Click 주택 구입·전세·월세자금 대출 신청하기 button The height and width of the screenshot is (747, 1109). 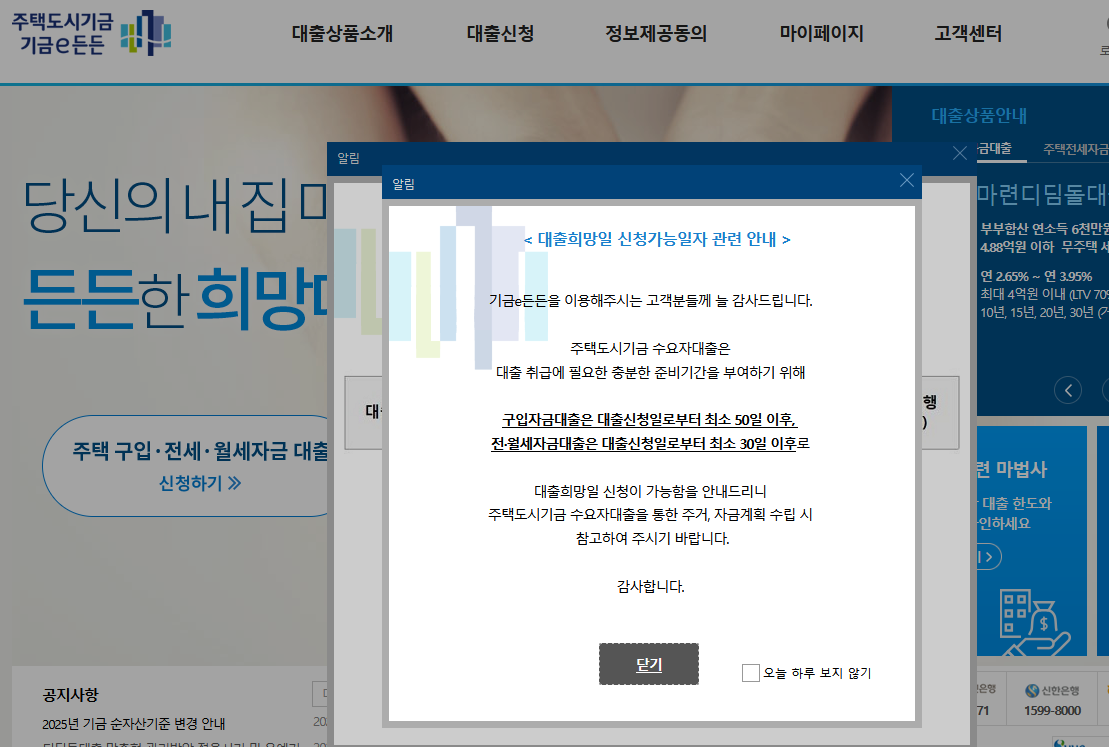(x=187, y=465)
